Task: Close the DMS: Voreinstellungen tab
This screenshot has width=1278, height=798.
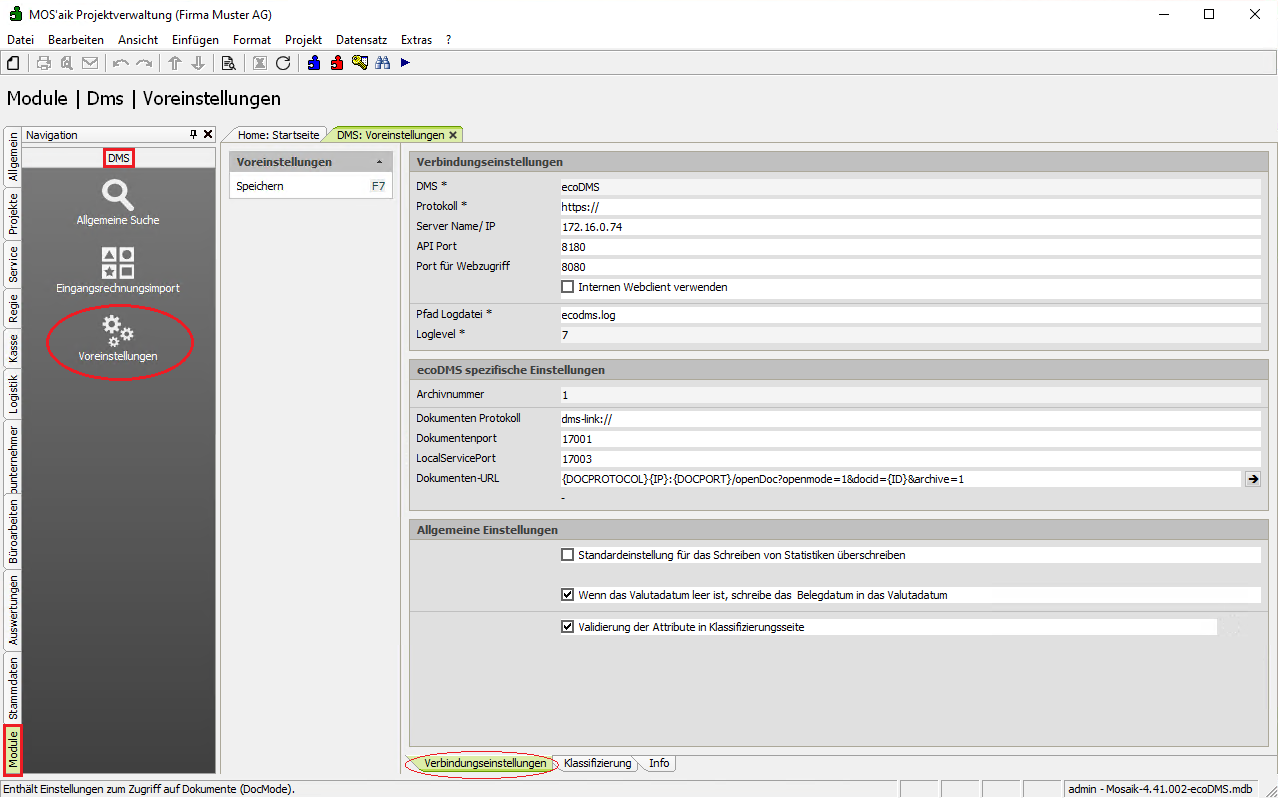Action: pos(453,135)
